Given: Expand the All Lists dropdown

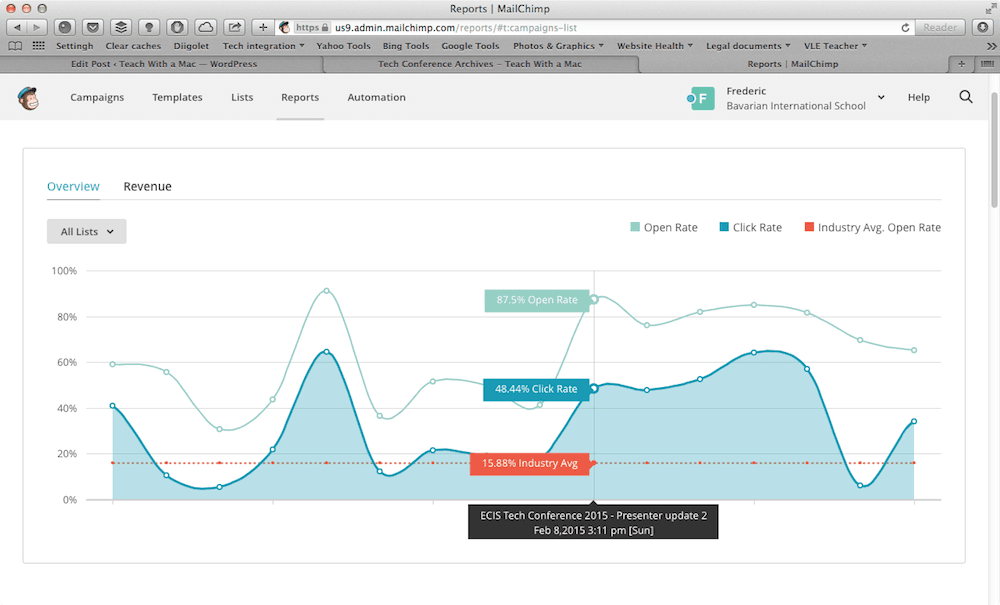Looking at the screenshot, I should 86,231.
